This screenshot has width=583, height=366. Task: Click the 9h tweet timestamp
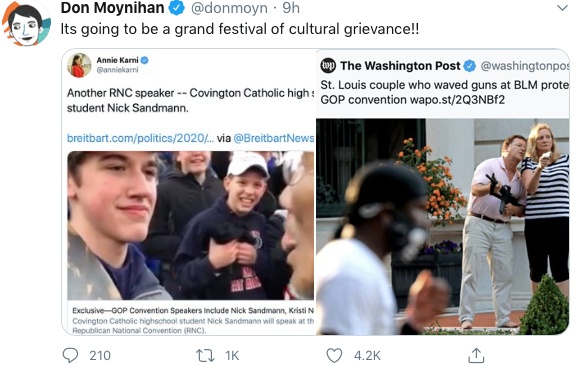tap(291, 8)
